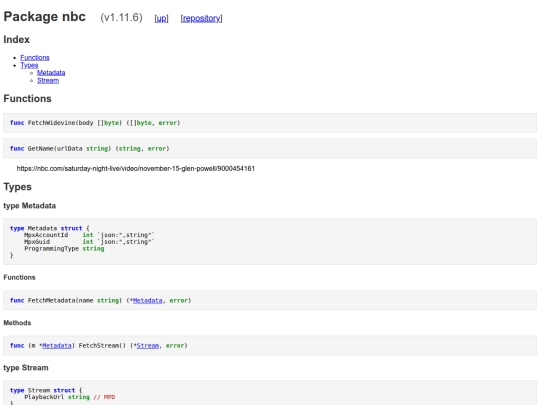This screenshot has height=405, width=540.
Task: Open the [up] link
Action: (162, 18)
